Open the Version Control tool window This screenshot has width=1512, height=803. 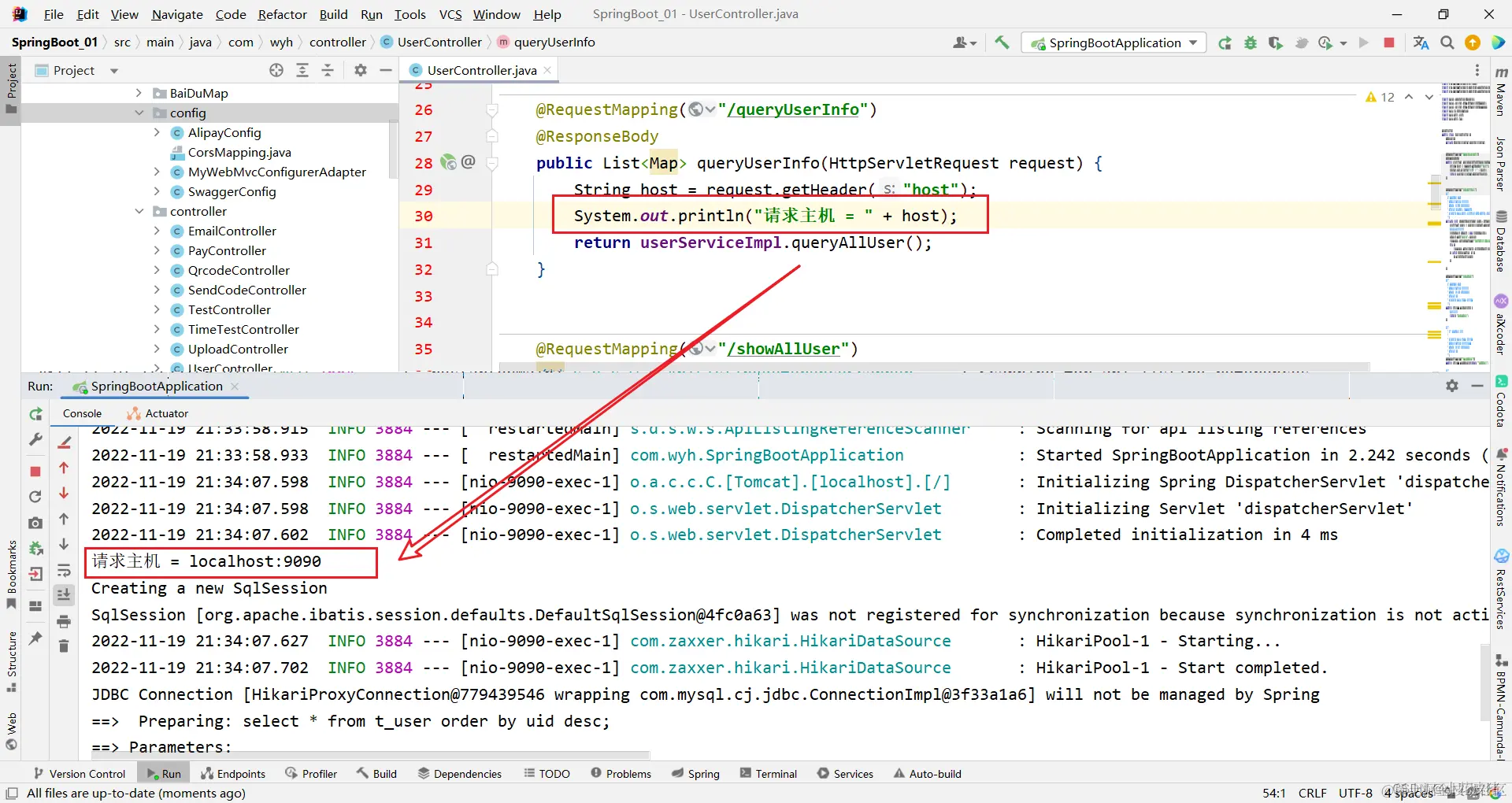(80, 774)
